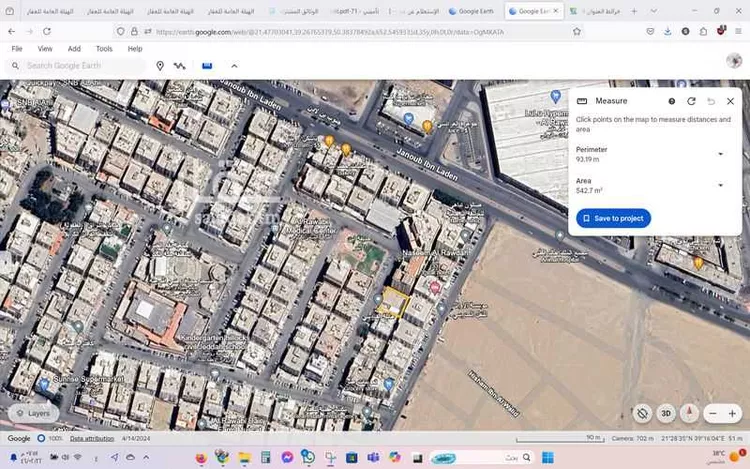Click the Search Google Earth field
This screenshot has width=750, height=469.
tap(80, 66)
